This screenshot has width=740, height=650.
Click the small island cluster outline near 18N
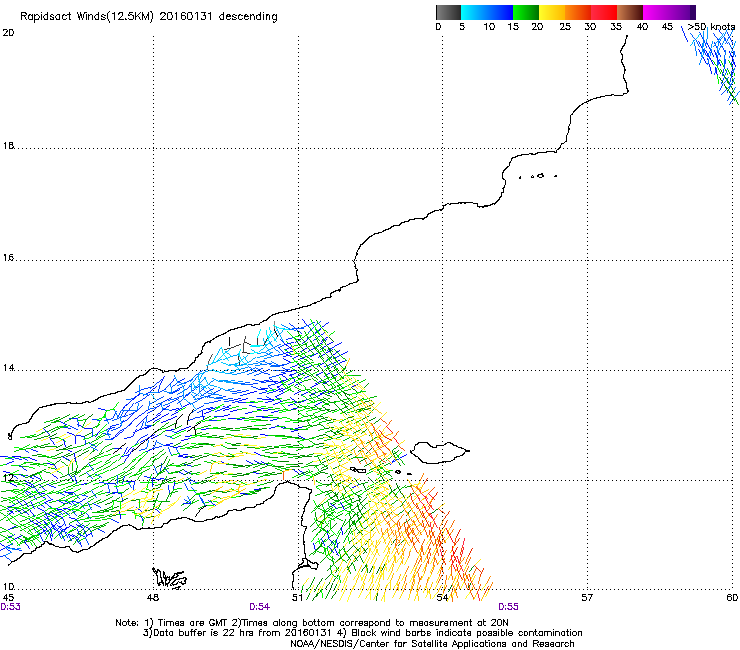[538, 176]
